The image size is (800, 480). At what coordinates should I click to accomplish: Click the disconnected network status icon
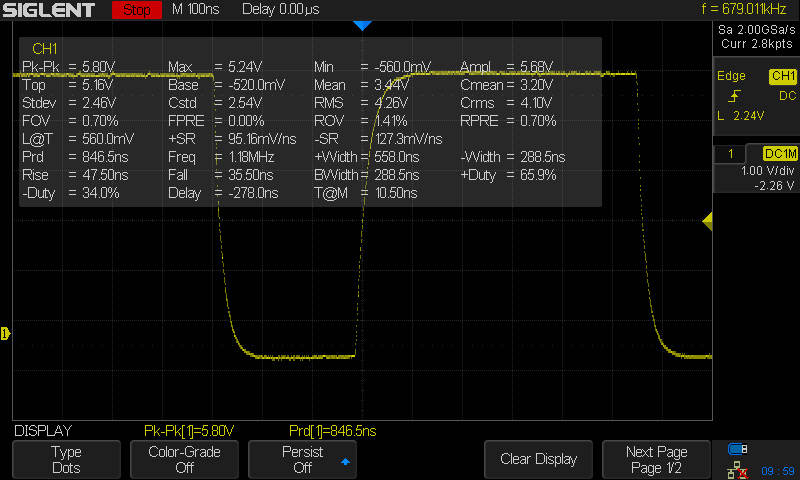point(738,468)
